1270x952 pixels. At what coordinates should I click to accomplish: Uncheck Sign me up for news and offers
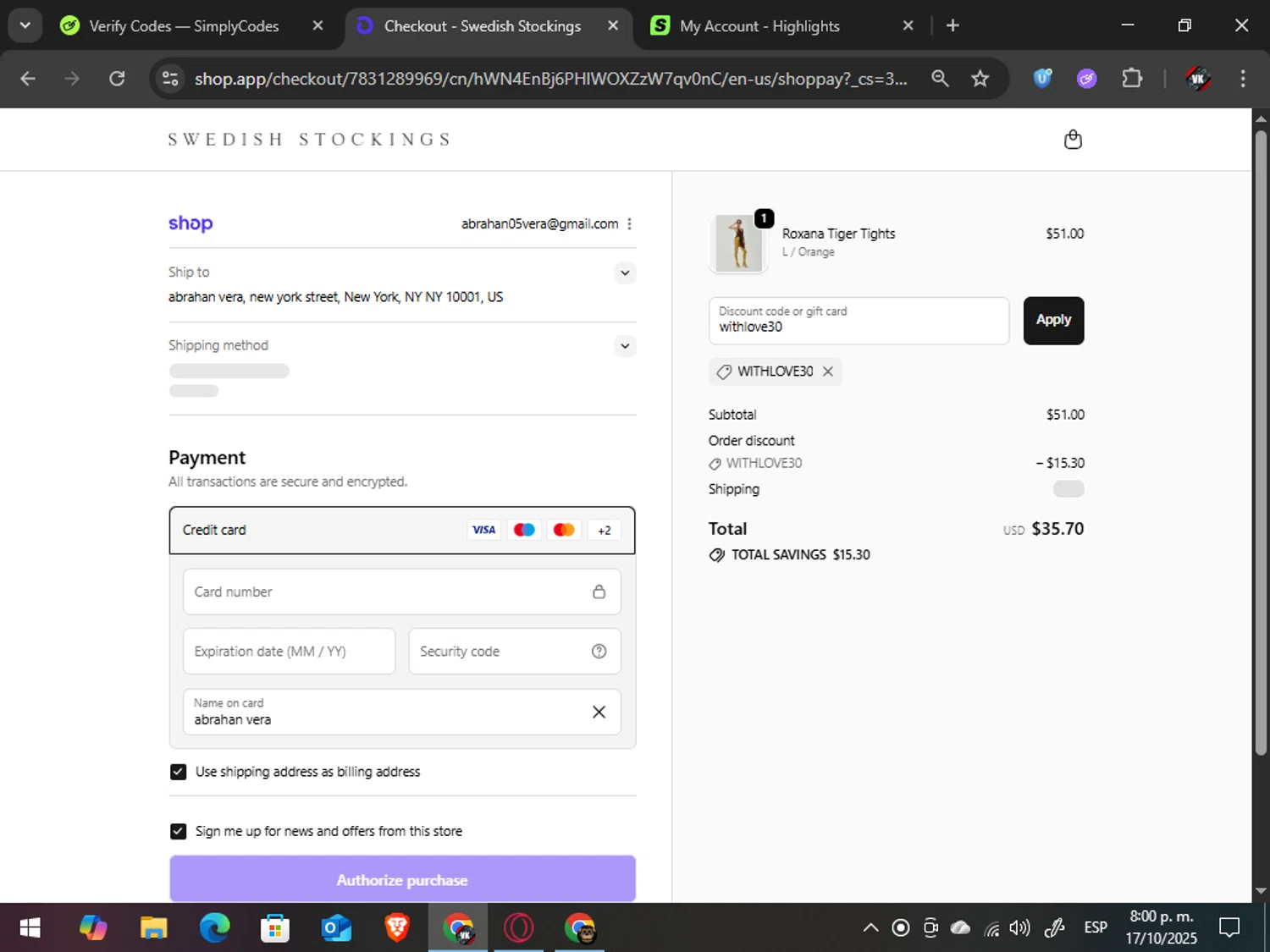[x=178, y=832]
